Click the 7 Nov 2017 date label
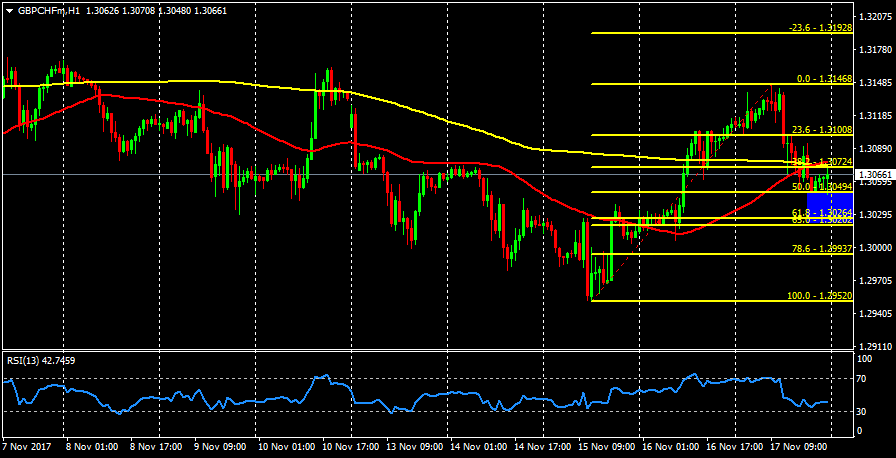Screen dimensions: 896x458 (27, 449)
